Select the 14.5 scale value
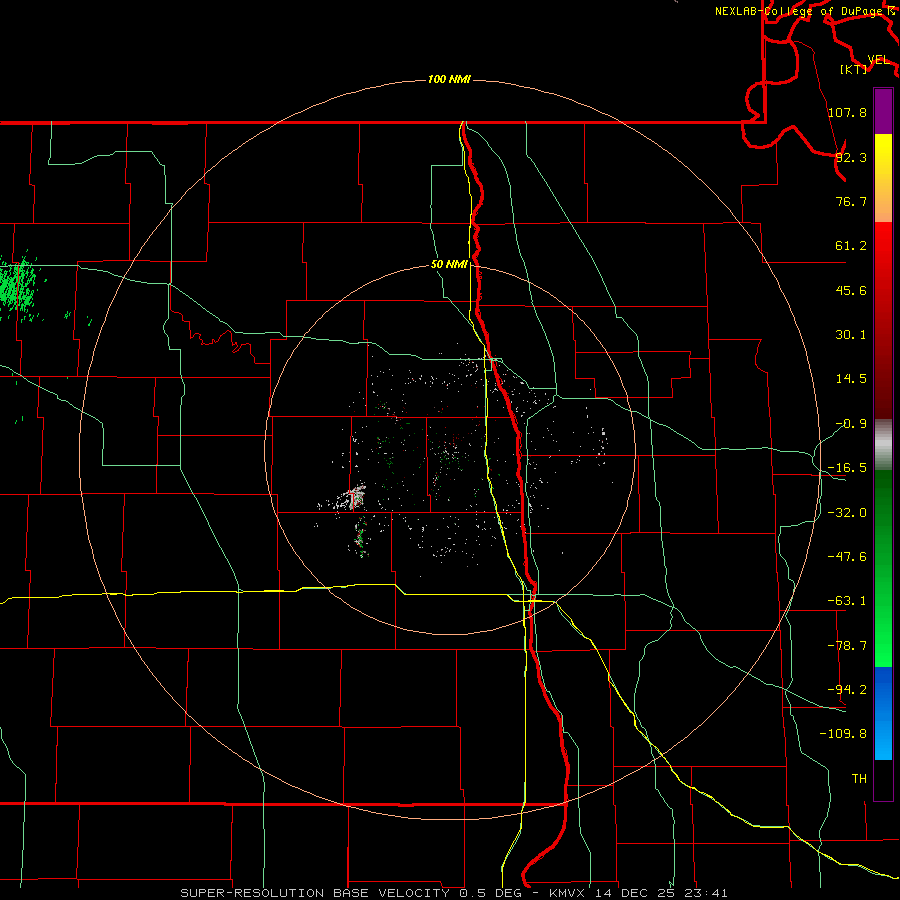 (x=851, y=379)
